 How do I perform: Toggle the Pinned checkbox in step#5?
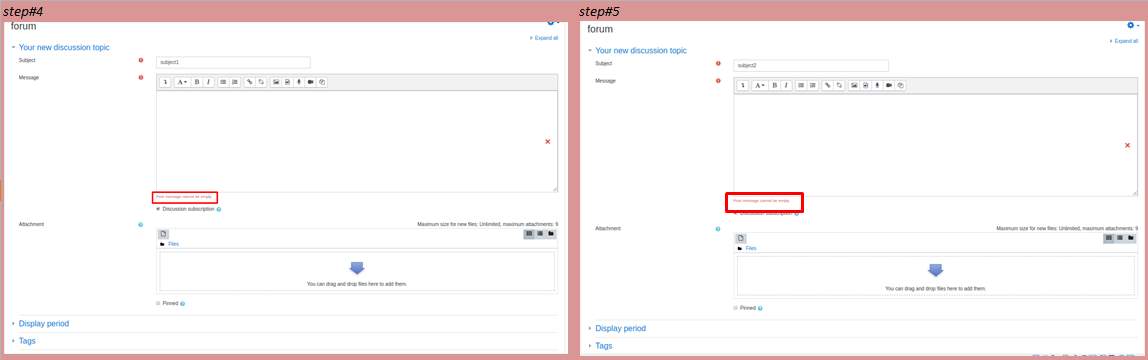click(x=736, y=308)
